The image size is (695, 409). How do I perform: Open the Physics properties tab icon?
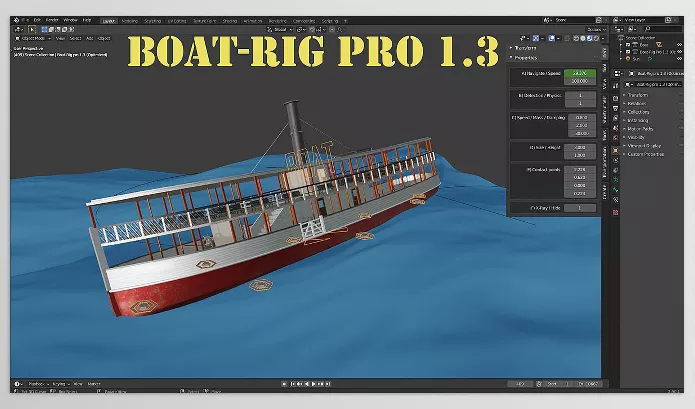(x=615, y=160)
